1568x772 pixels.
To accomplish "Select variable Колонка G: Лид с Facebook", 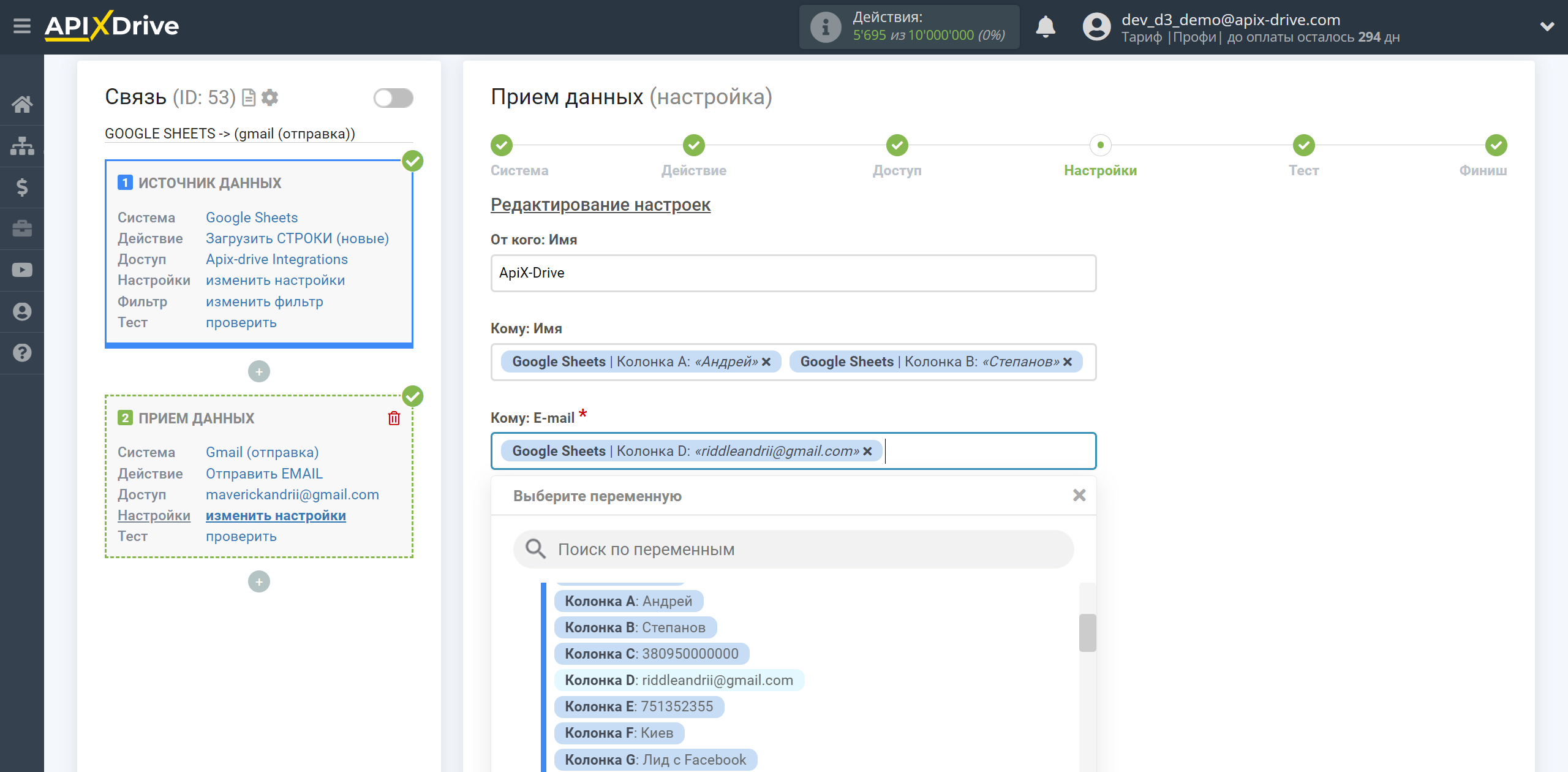I will [655, 760].
